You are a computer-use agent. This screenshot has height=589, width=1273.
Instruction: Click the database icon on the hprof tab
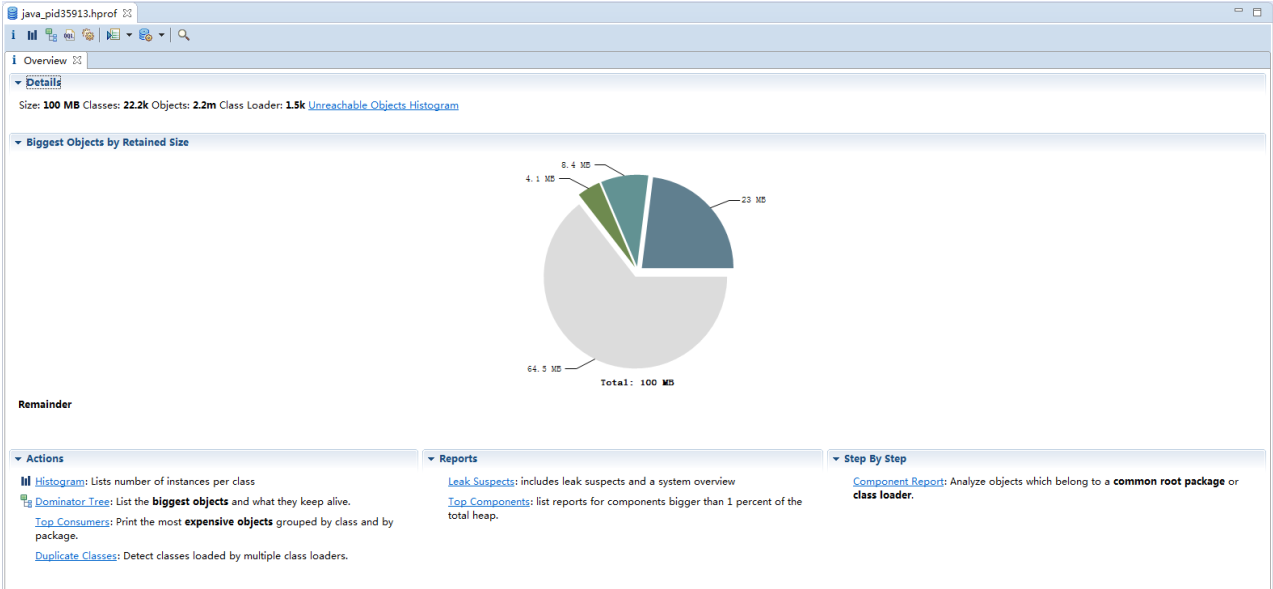pyautogui.click(x=13, y=12)
